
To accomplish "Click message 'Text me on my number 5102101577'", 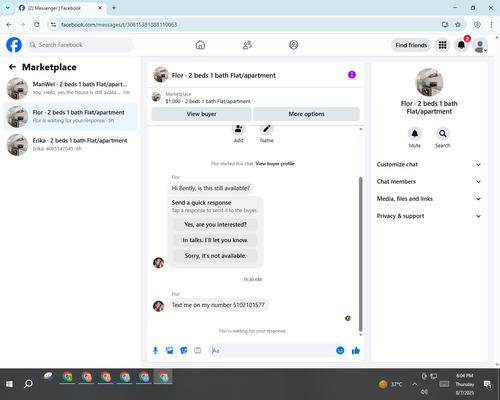I will [218, 305].
